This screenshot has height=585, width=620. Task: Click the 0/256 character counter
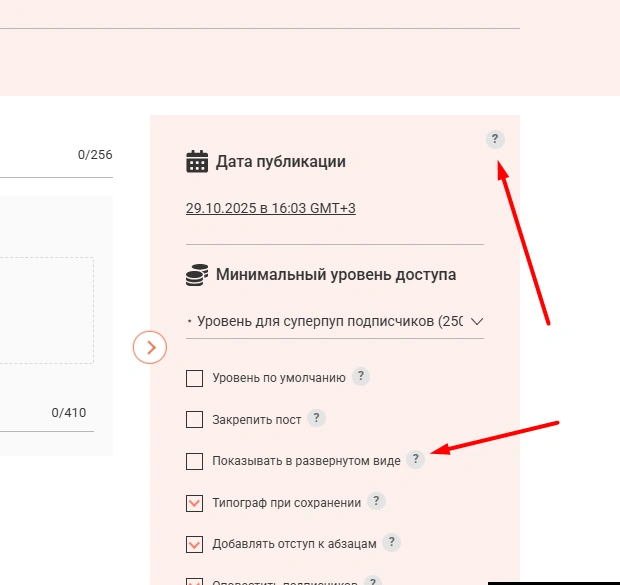(95, 155)
